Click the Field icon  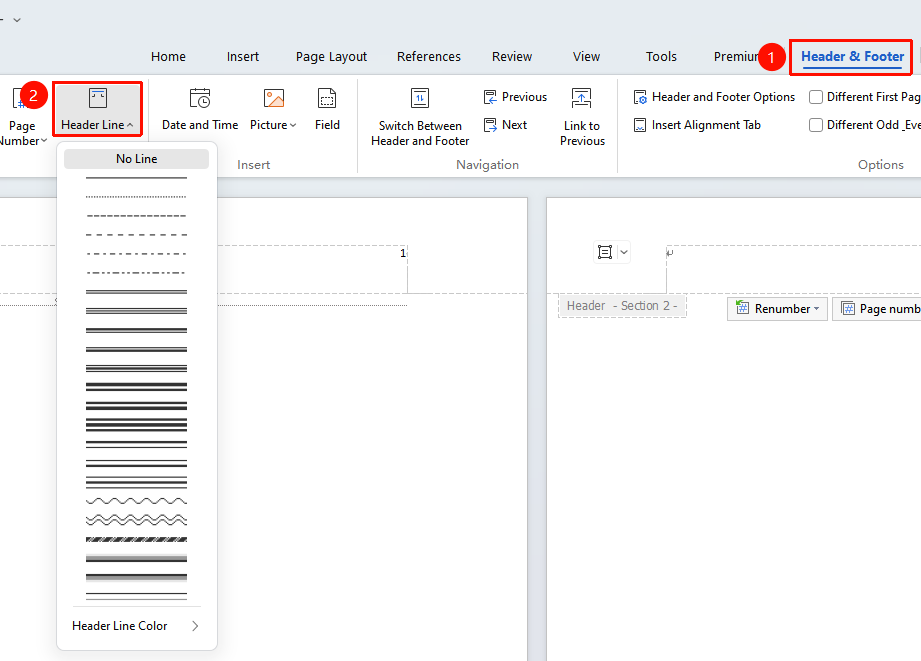pyautogui.click(x=327, y=98)
